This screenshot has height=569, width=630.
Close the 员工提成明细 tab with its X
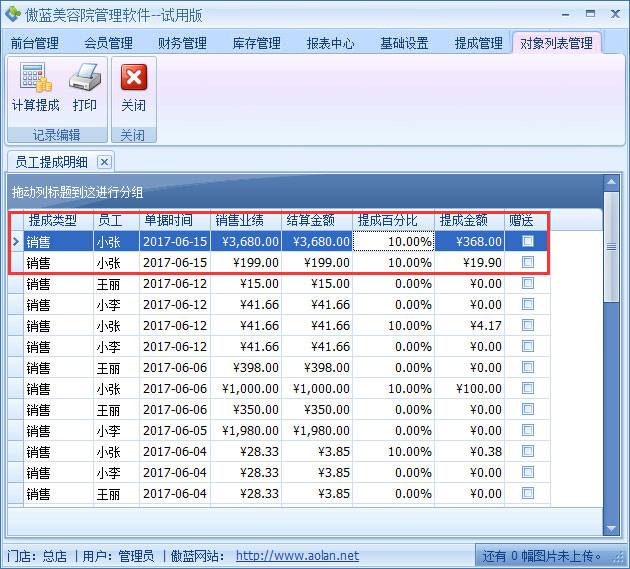[104, 162]
